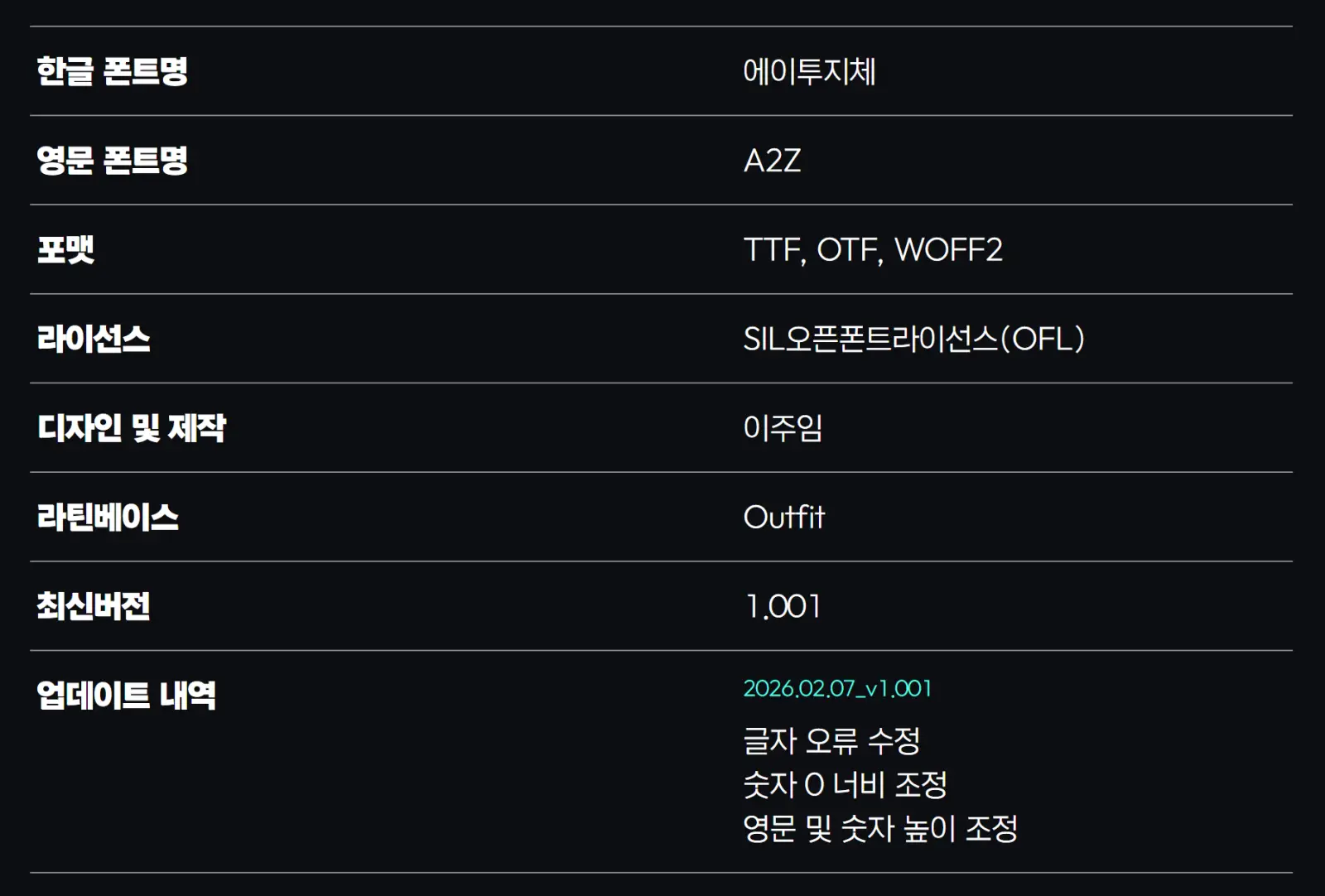Click the 라틴베이스 row label
The width and height of the screenshot is (1325, 896).
coord(108,518)
